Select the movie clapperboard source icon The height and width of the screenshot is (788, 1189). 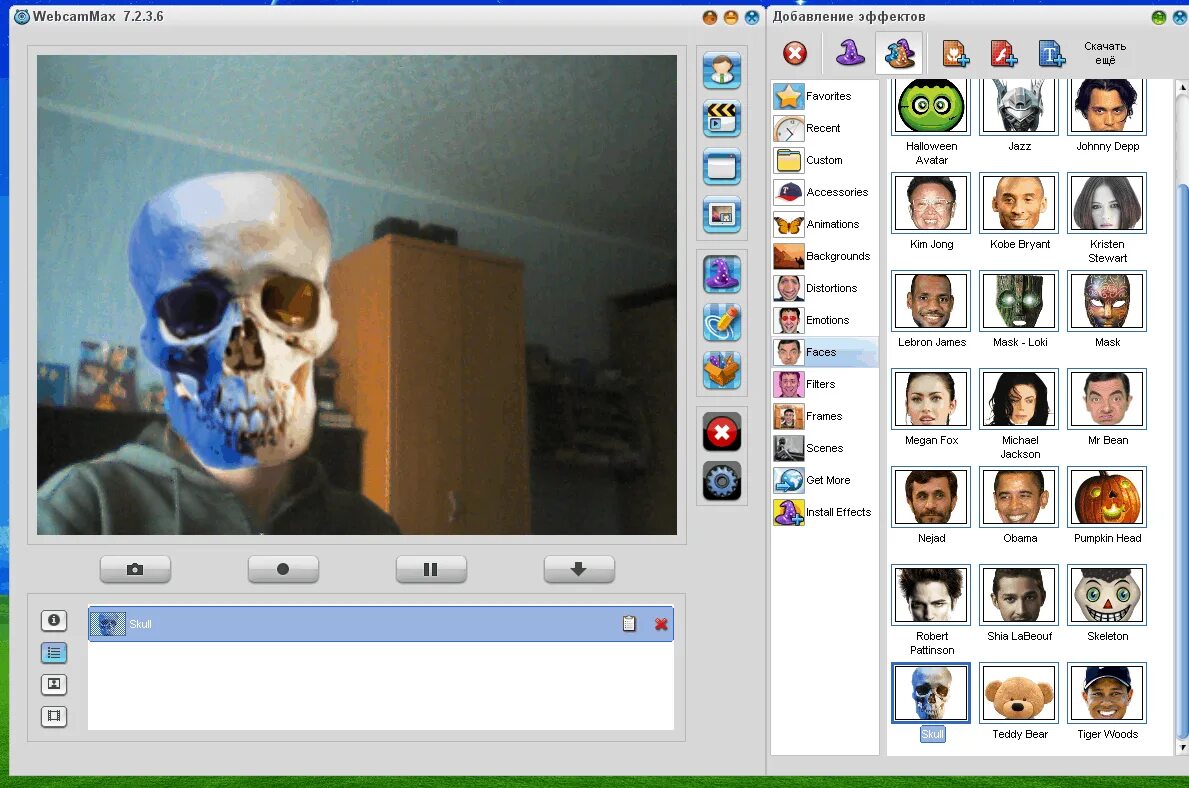point(721,118)
